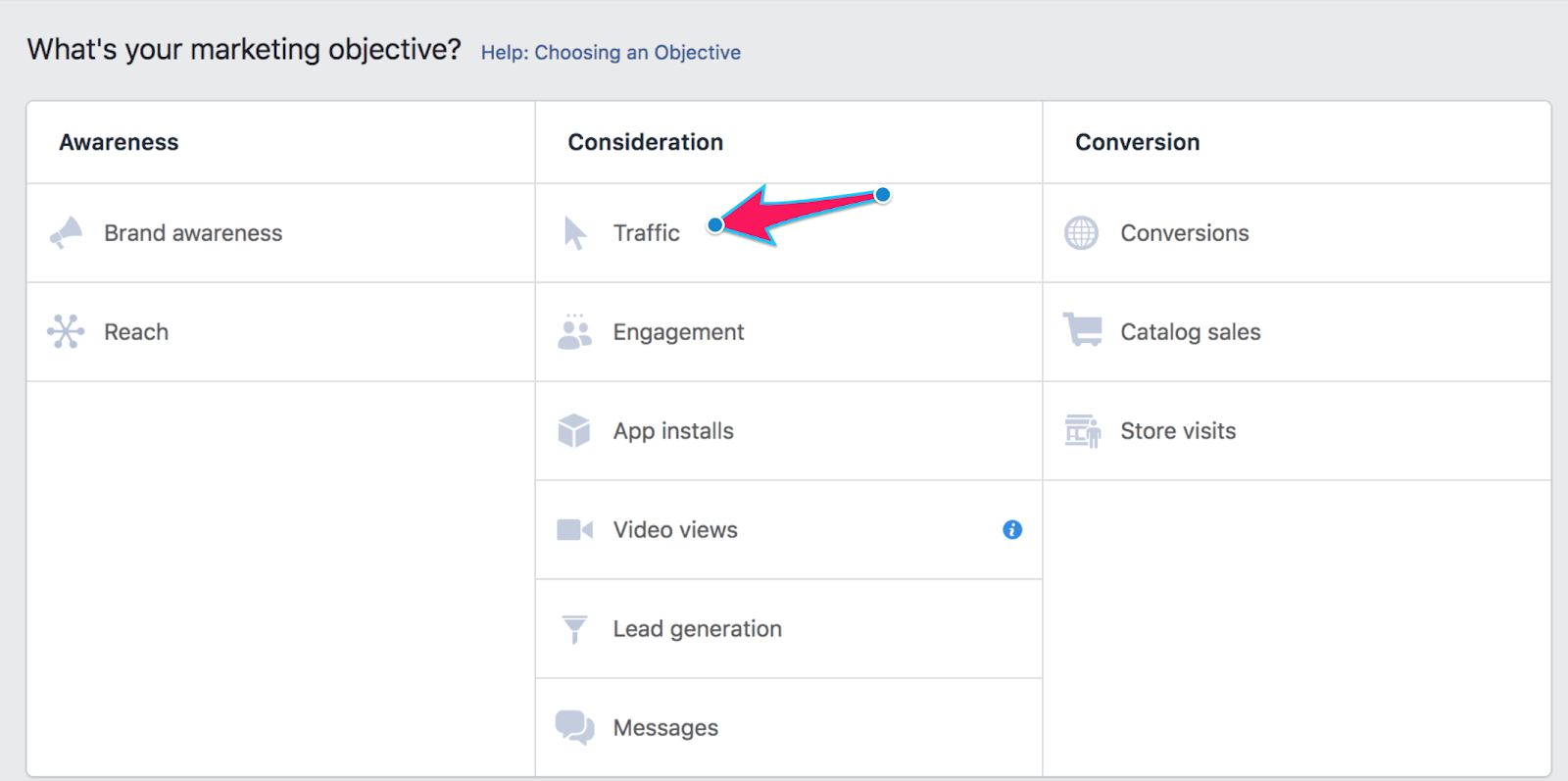Click the Messages chat bubble icon

tap(575, 728)
